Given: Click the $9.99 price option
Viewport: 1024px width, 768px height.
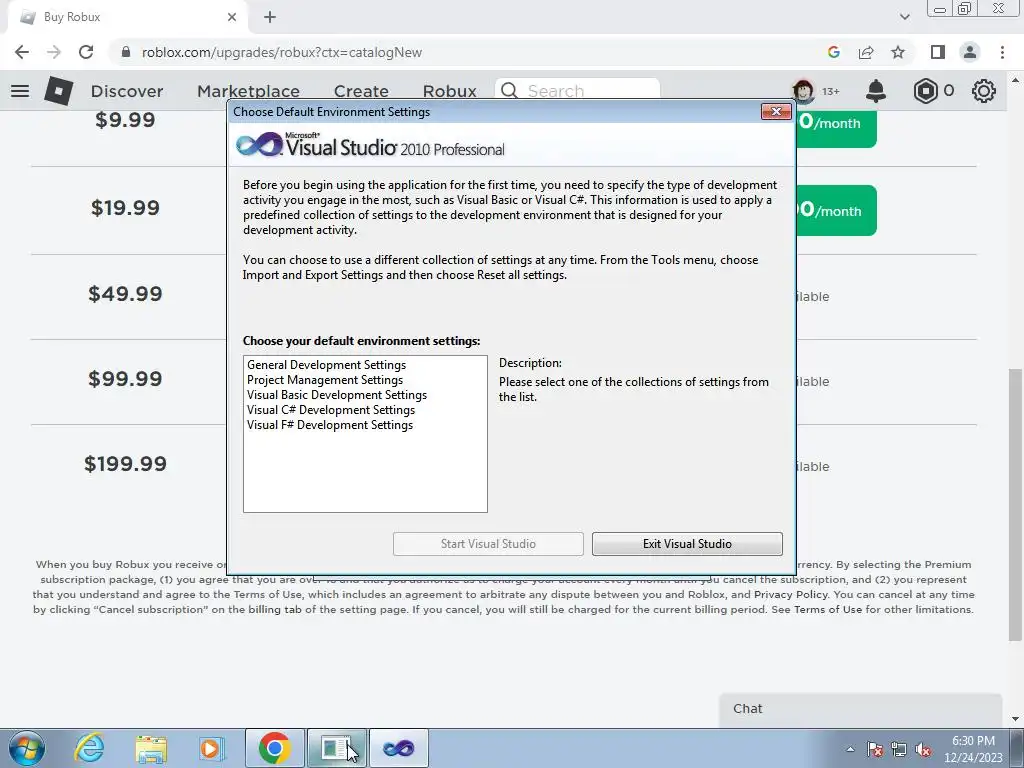Looking at the screenshot, I should [125, 120].
